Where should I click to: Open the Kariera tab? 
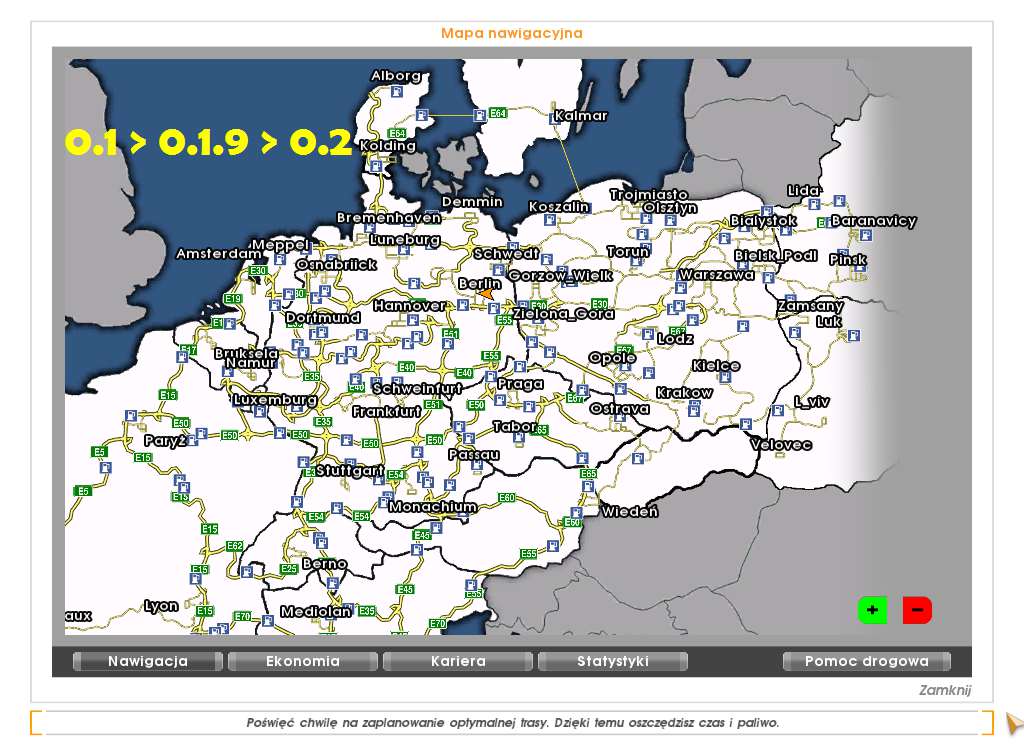click(458, 661)
